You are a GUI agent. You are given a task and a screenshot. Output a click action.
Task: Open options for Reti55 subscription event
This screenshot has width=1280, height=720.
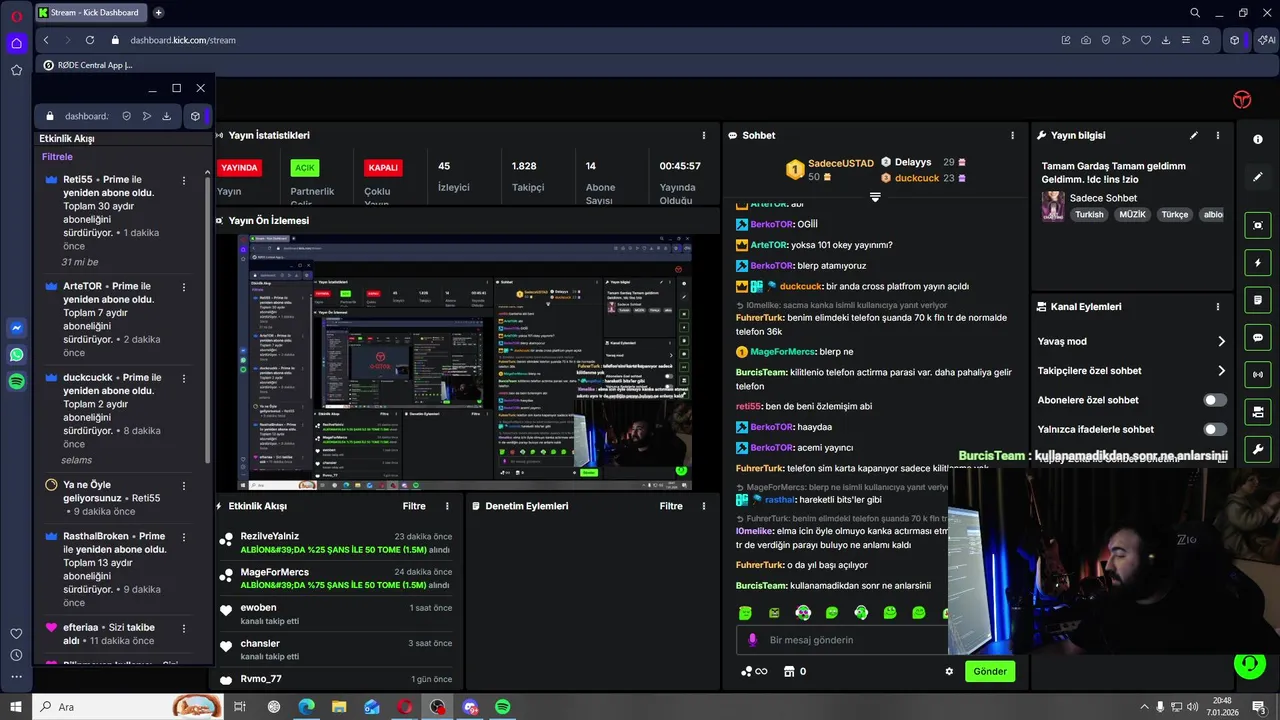184,180
